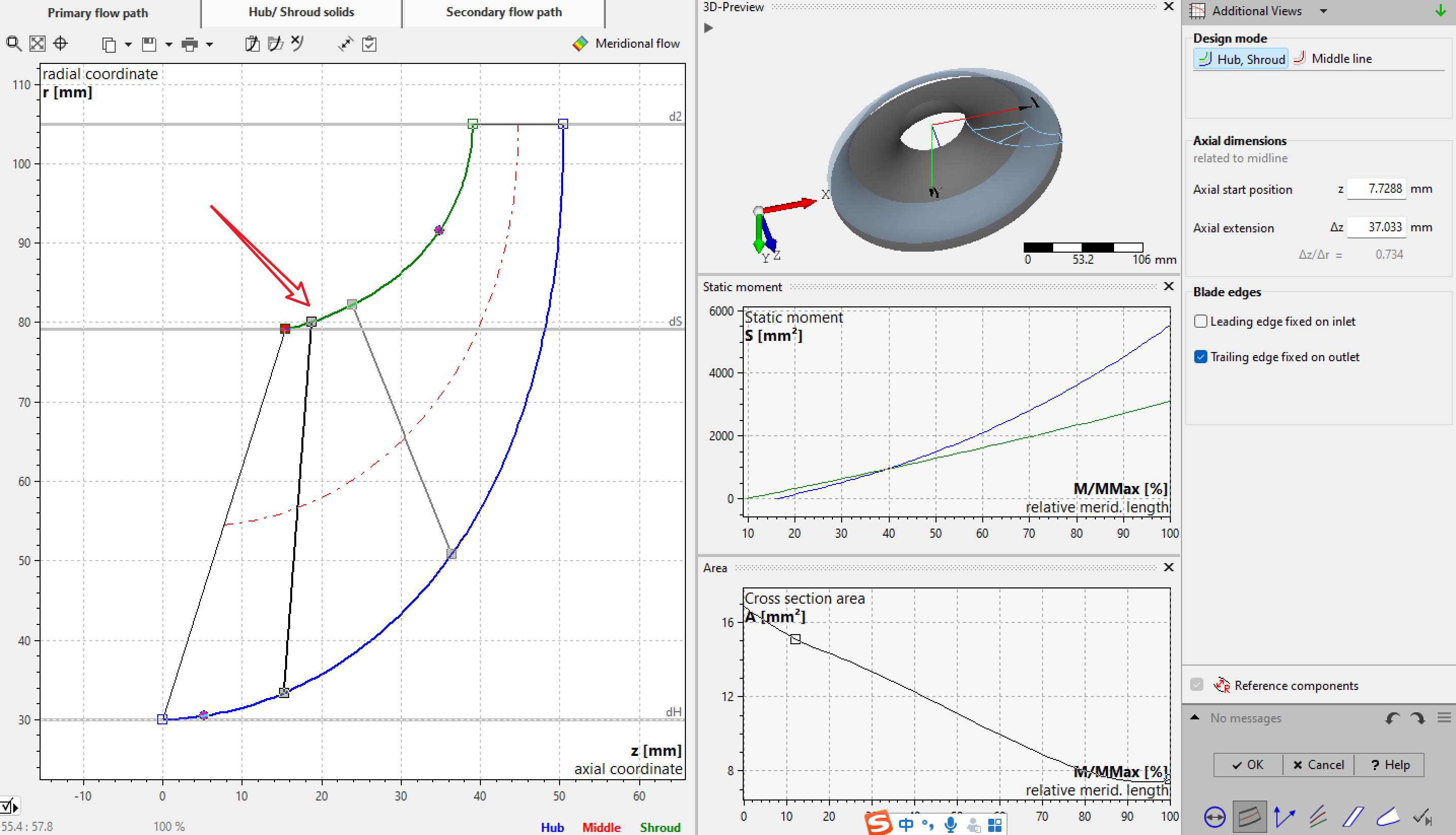Expand the save dropdown arrow

pos(168,44)
